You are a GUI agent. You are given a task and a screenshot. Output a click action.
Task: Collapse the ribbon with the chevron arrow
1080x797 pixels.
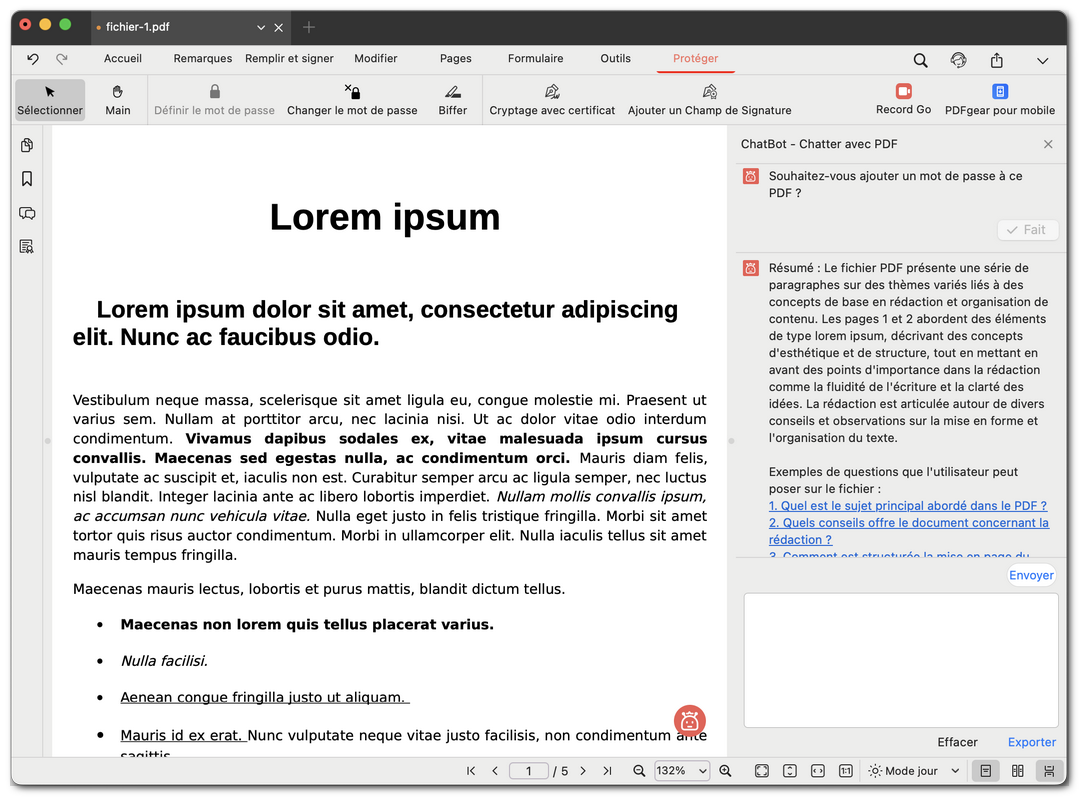[x=1043, y=60]
